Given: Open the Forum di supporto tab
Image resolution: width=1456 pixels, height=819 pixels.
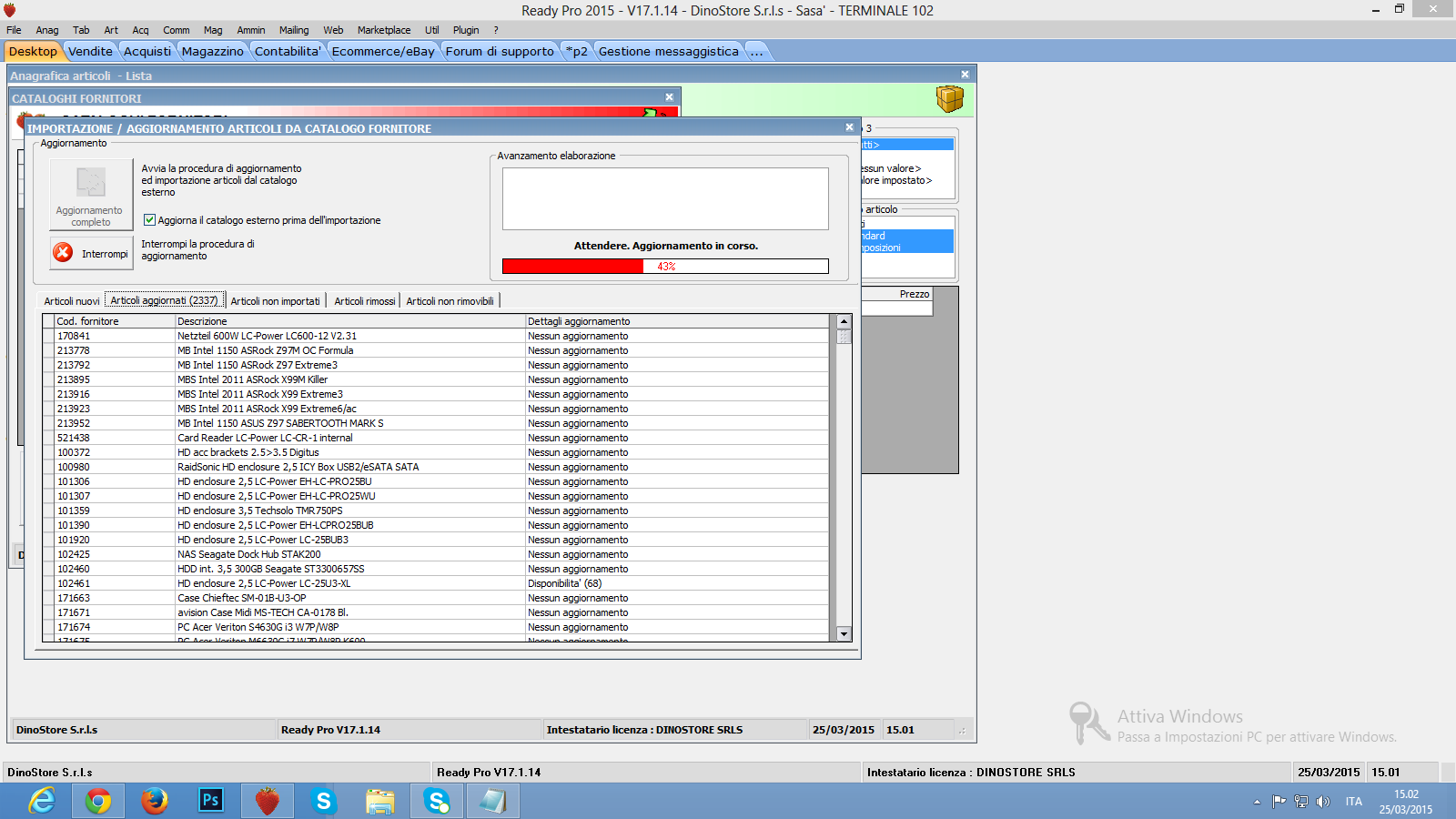Looking at the screenshot, I should coord(500,51).
